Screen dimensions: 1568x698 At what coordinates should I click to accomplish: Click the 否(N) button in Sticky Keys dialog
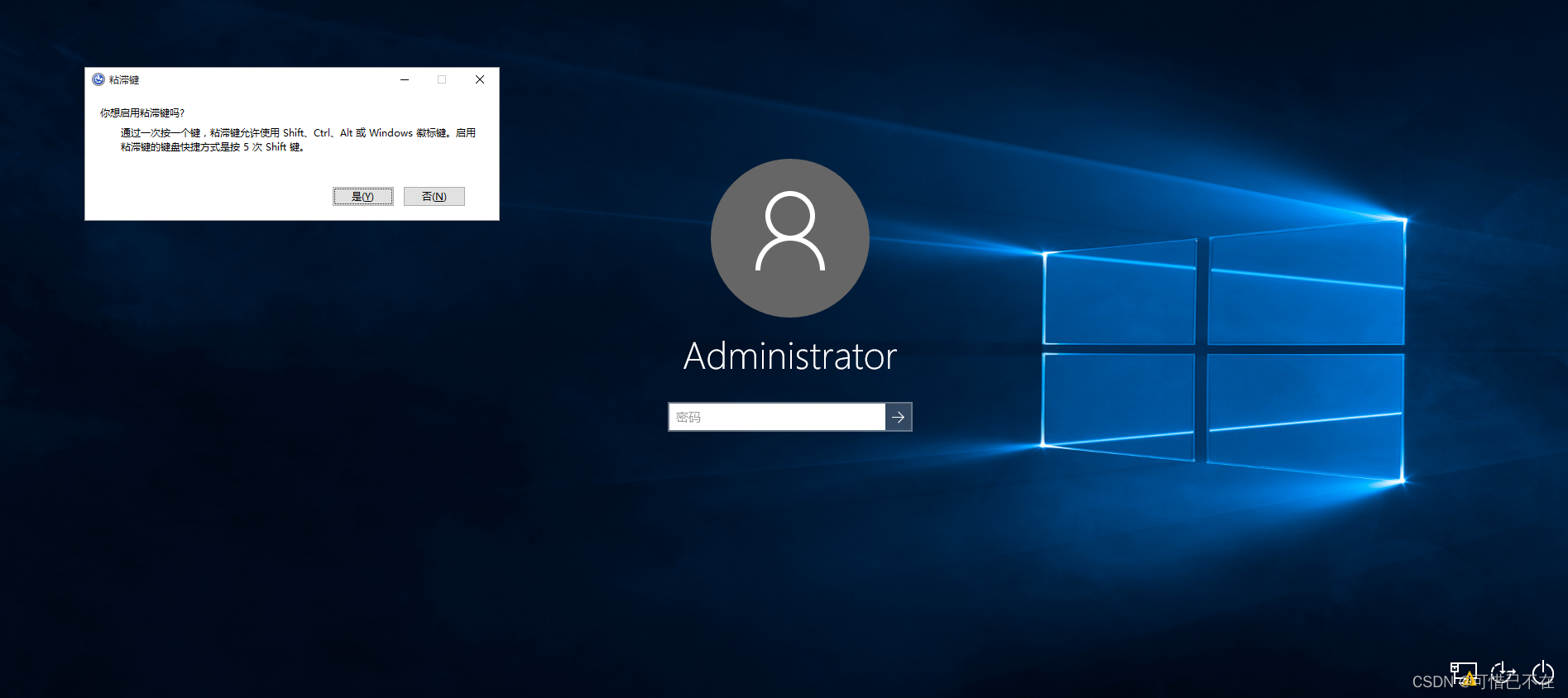point(434,196)
